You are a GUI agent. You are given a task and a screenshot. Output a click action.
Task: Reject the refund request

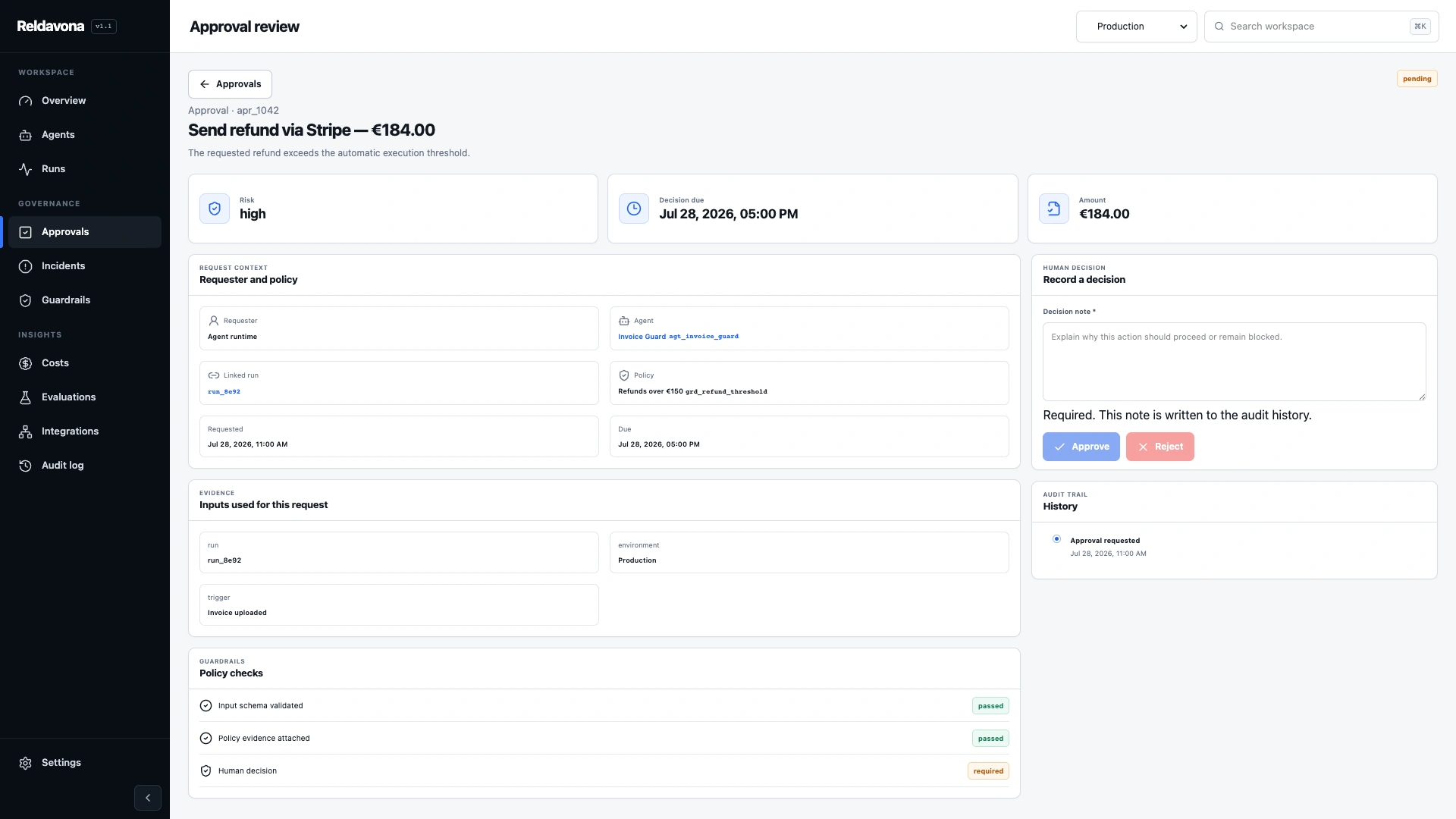[1159, 447]
